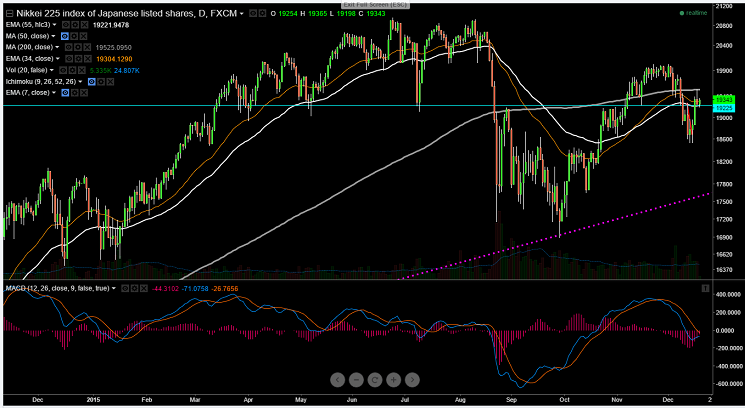Toggle visibility of EMA (34, close)

pyautogui.click(x=69, y=59)
